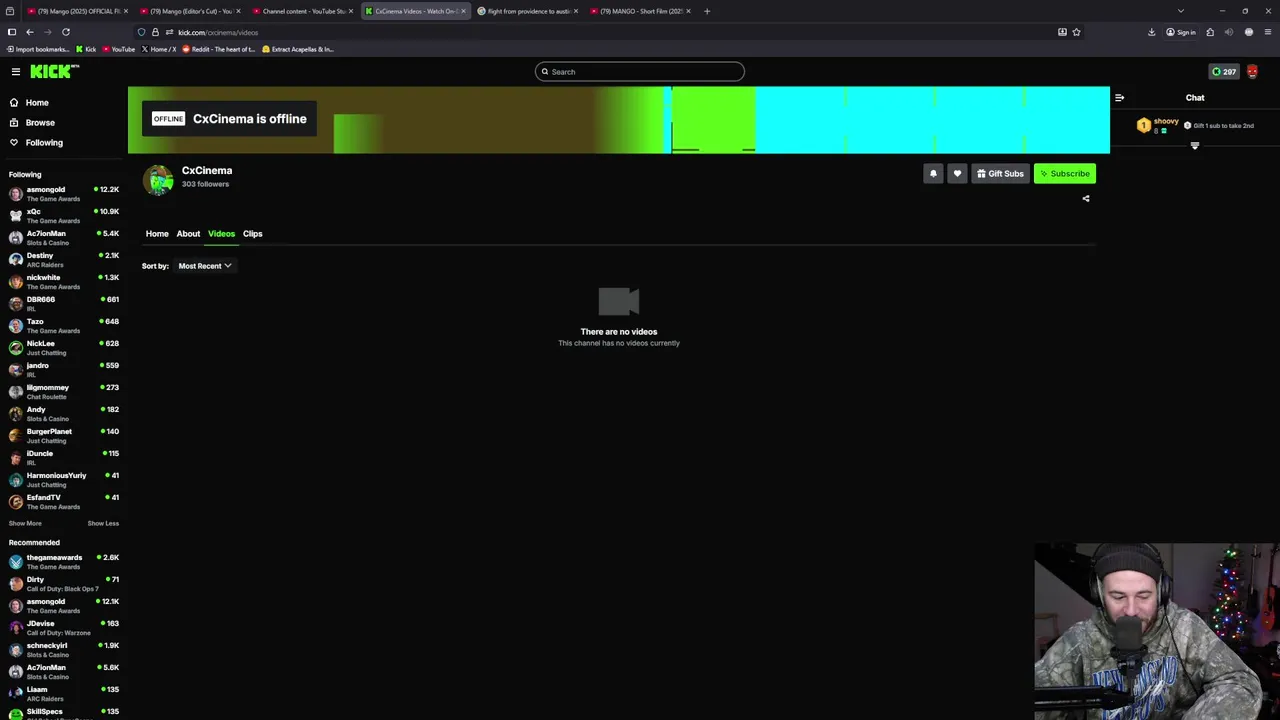Image resolution: width=1280 pixels, height=720 pixels.
Task: Collapse the chat panel with arrow icon
Action: pyautogui.click(x=1119, y=98)
